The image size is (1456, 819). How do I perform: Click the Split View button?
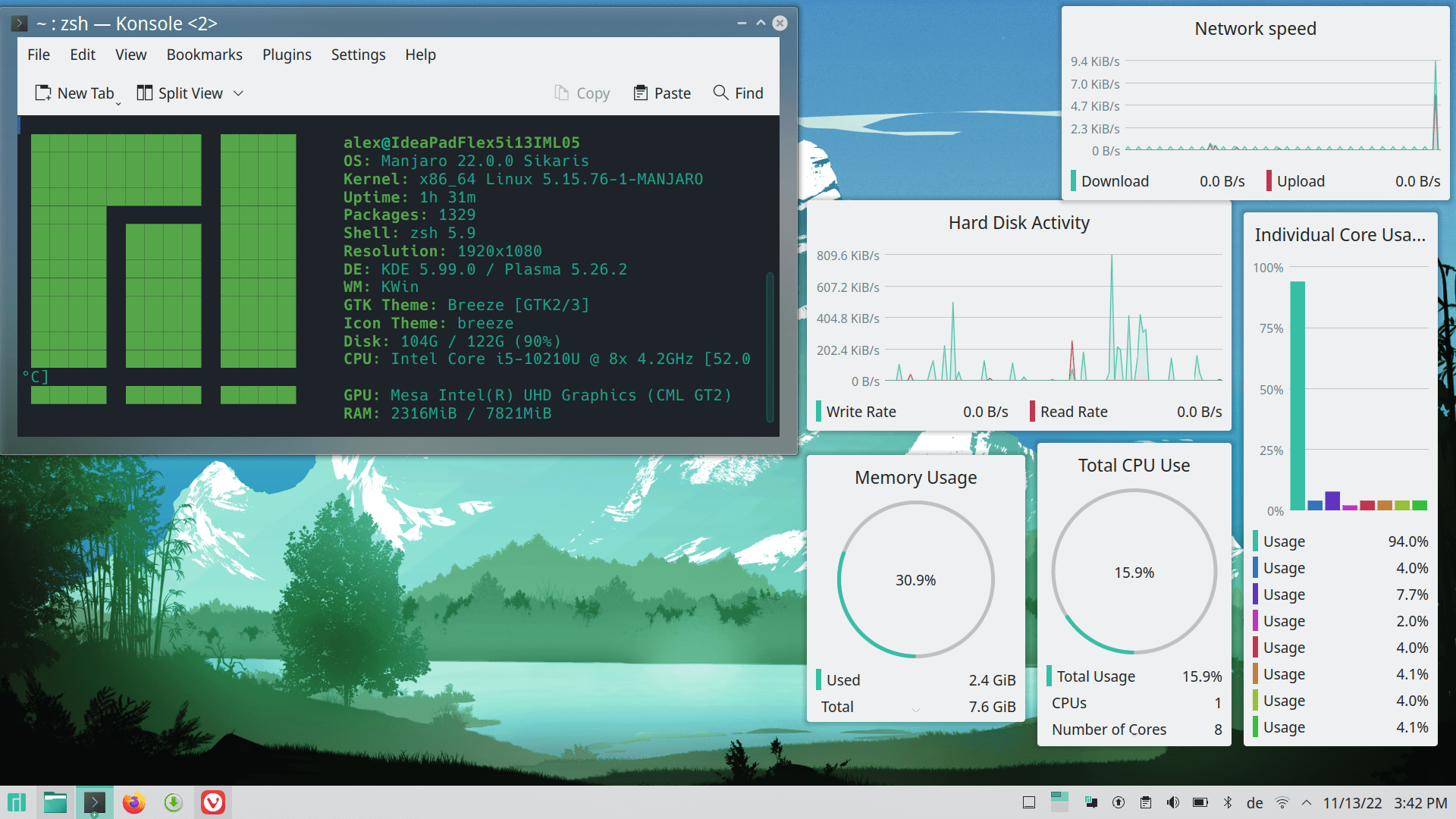tap(180, 93)
